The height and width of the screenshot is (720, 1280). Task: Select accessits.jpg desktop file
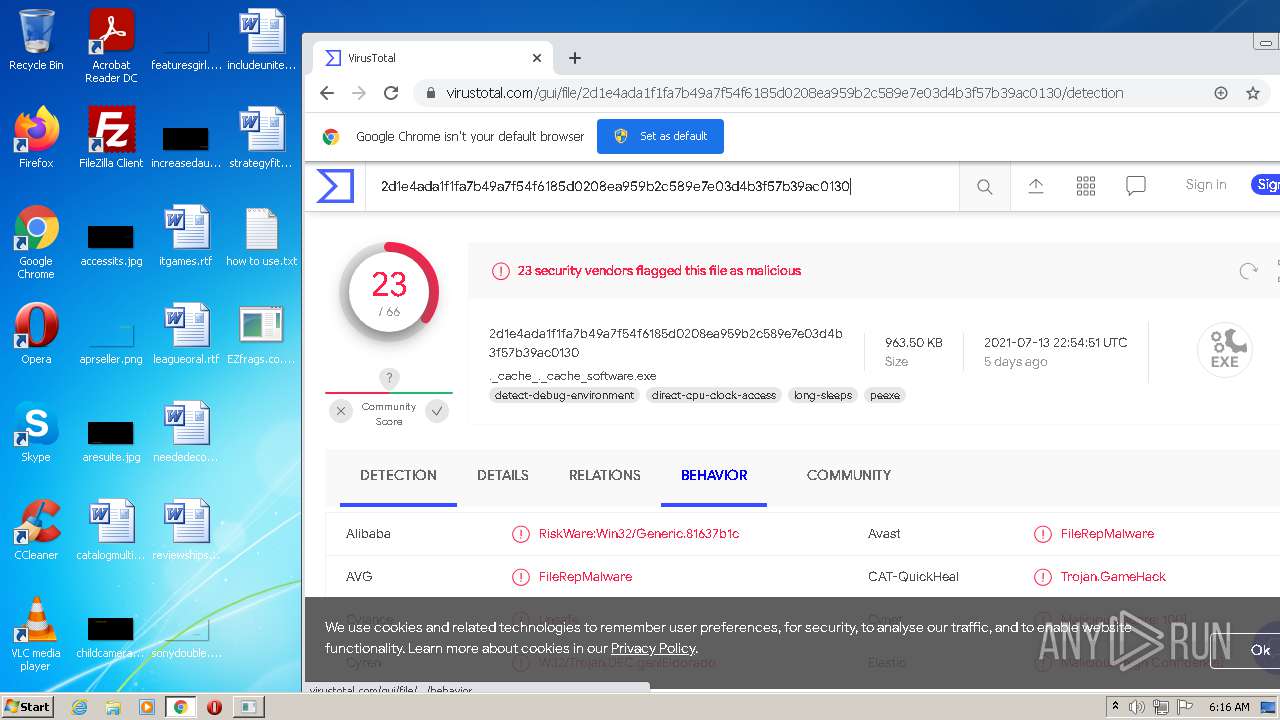(111, 243)
